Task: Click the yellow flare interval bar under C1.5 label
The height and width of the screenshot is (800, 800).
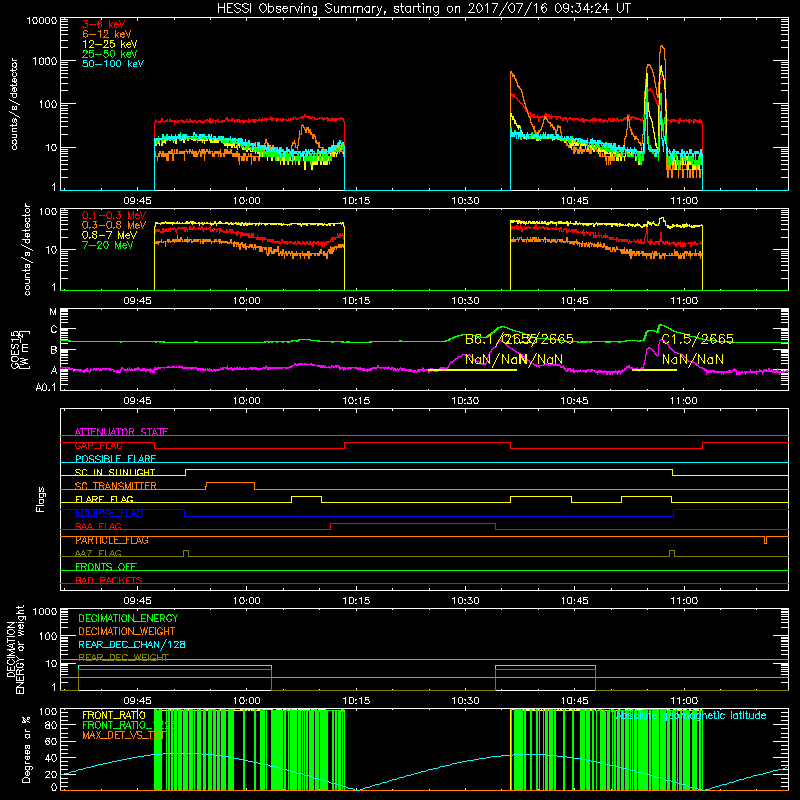Action: [654, 370]
